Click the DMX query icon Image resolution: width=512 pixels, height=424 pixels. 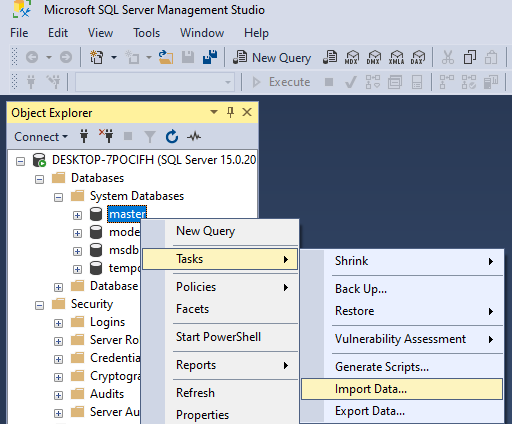pos(374,57)
